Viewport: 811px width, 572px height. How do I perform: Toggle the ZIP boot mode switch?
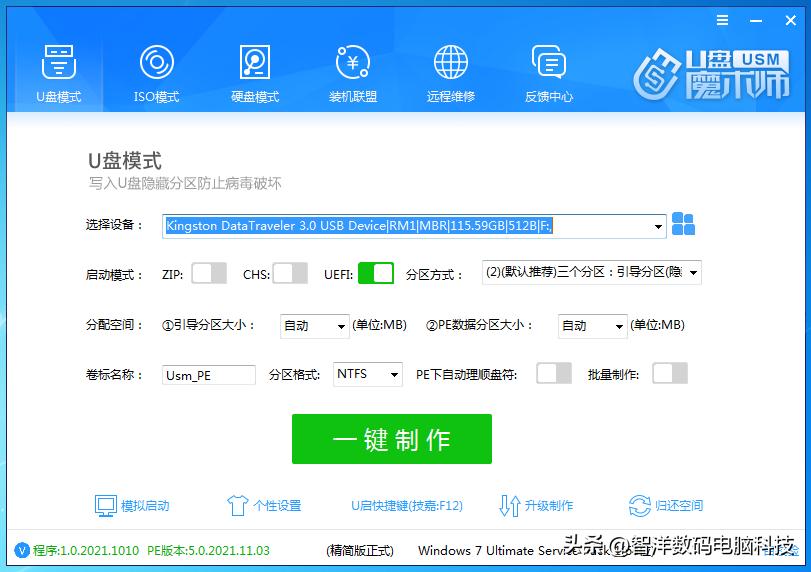point(209,273)
